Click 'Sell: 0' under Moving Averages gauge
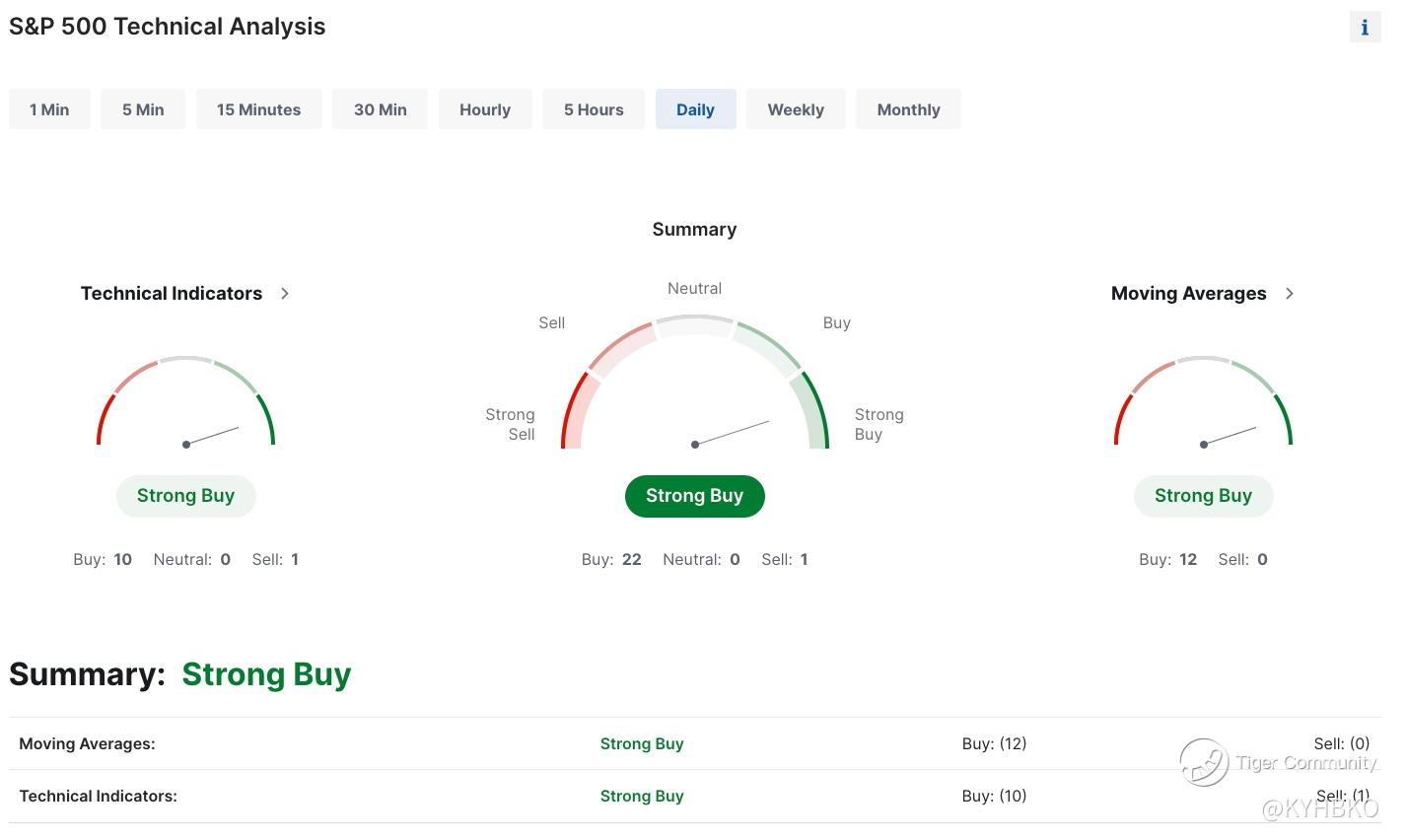Screen dimensions: 1406x840 1242,559
